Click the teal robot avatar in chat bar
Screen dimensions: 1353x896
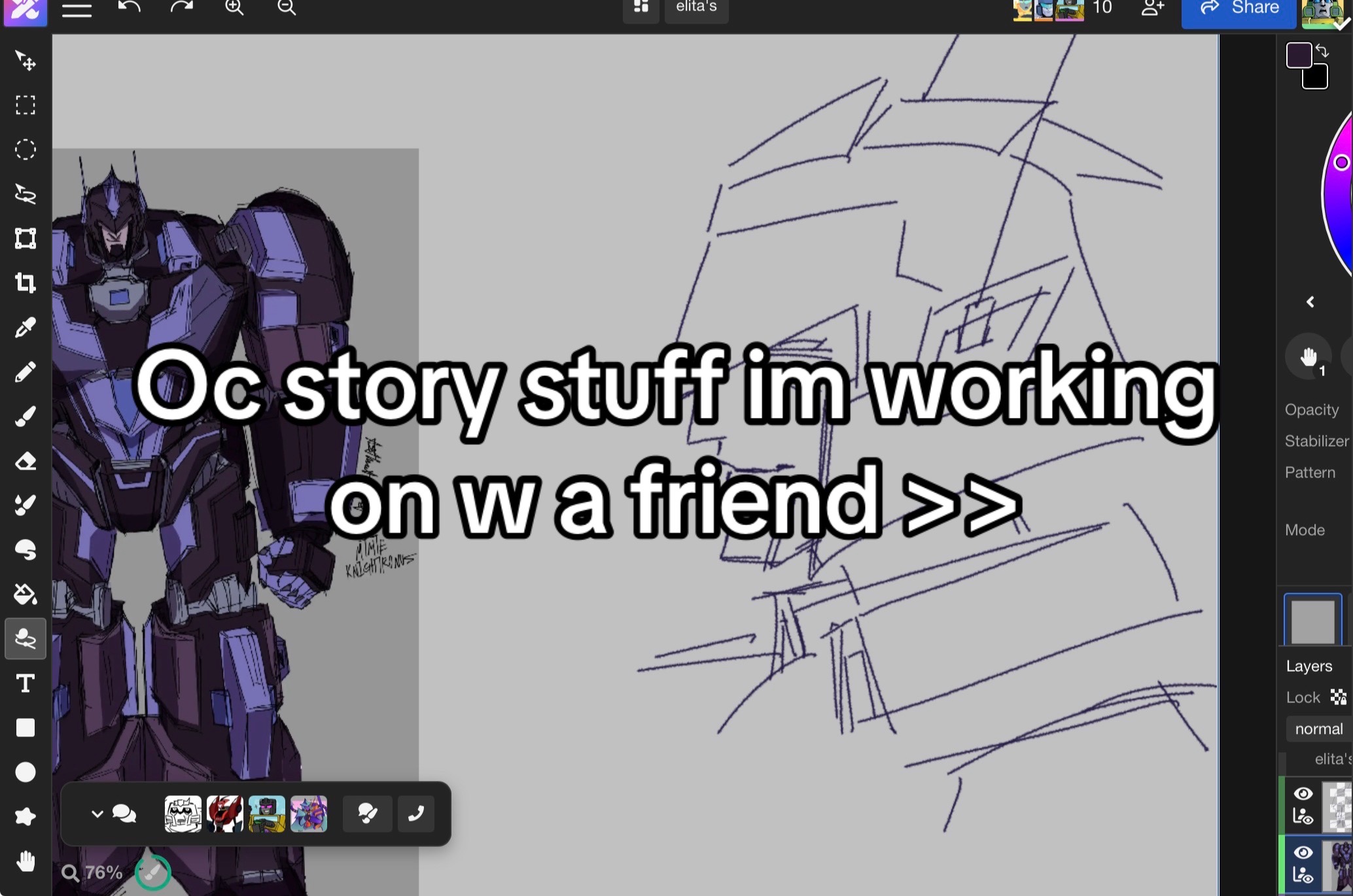267,814
